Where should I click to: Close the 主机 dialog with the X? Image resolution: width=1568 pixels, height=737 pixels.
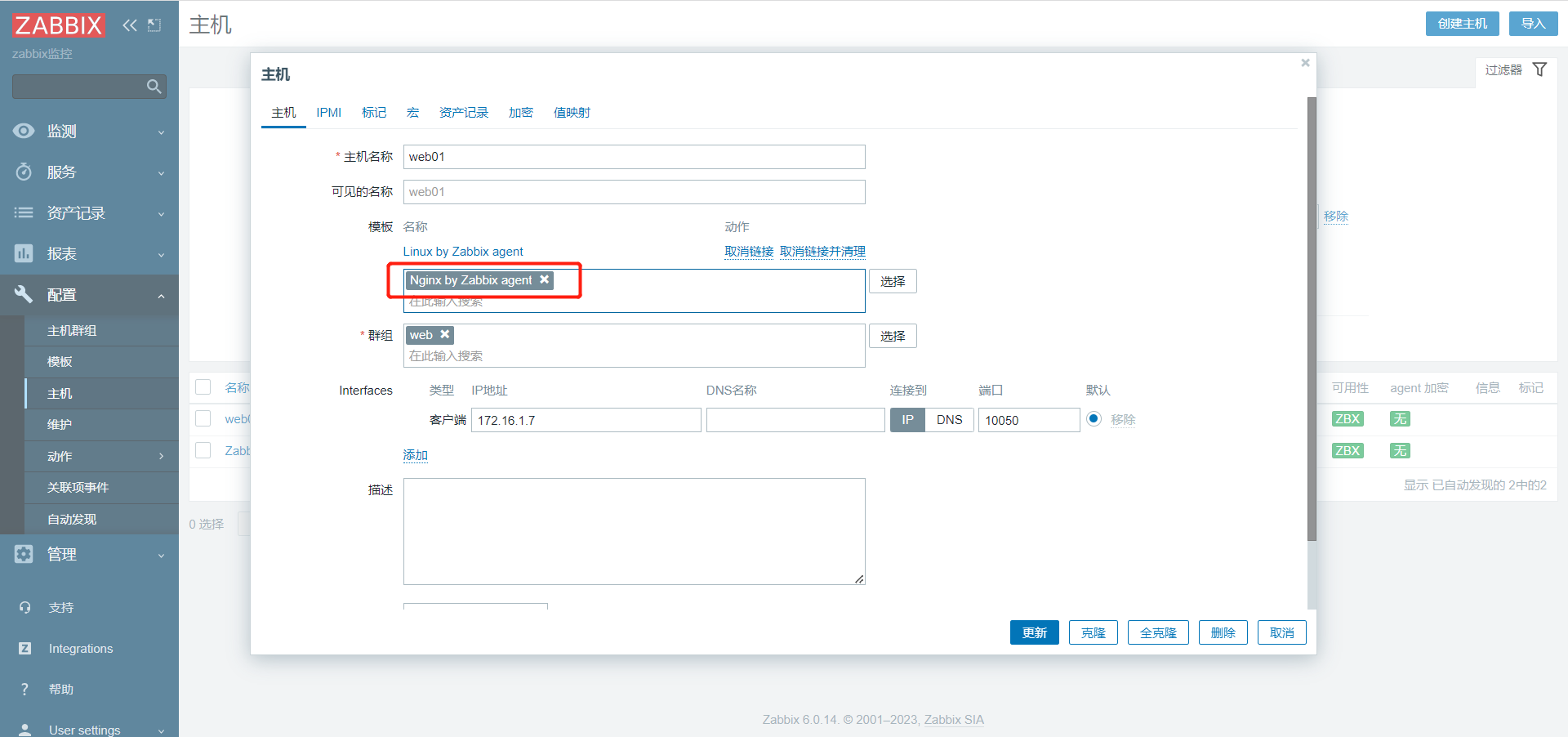(1305, 63)
